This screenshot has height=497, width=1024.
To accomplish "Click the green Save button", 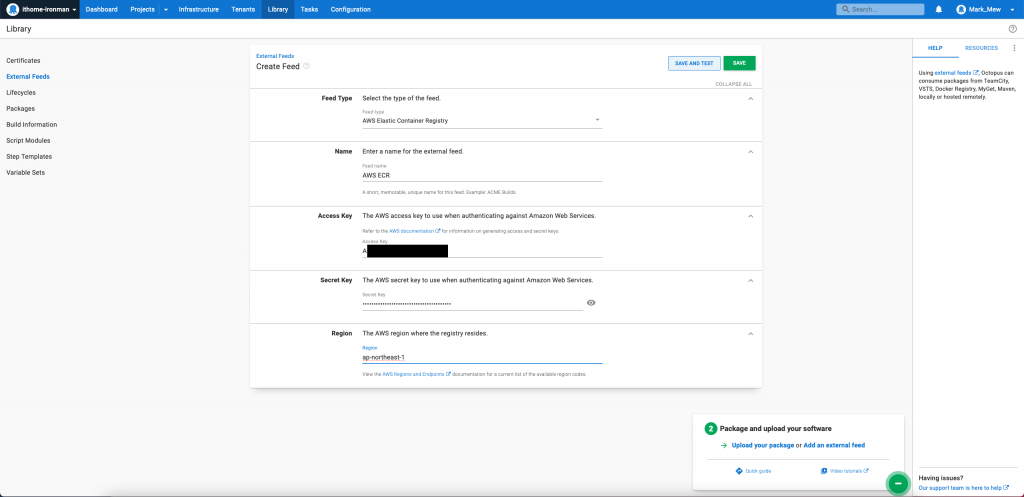I will (739, 63).
